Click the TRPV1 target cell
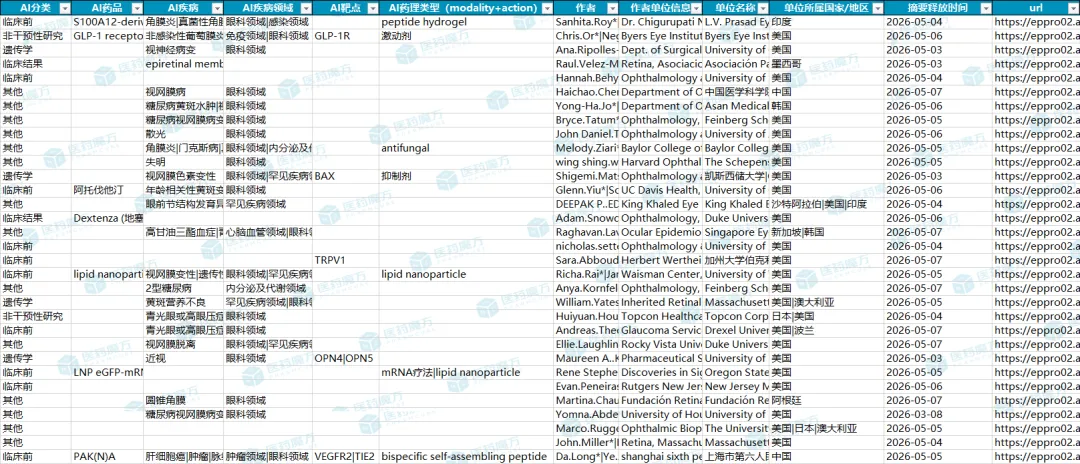Image resolution: width=1080 pixels, height=464 pixels. [x=346, y=260]
